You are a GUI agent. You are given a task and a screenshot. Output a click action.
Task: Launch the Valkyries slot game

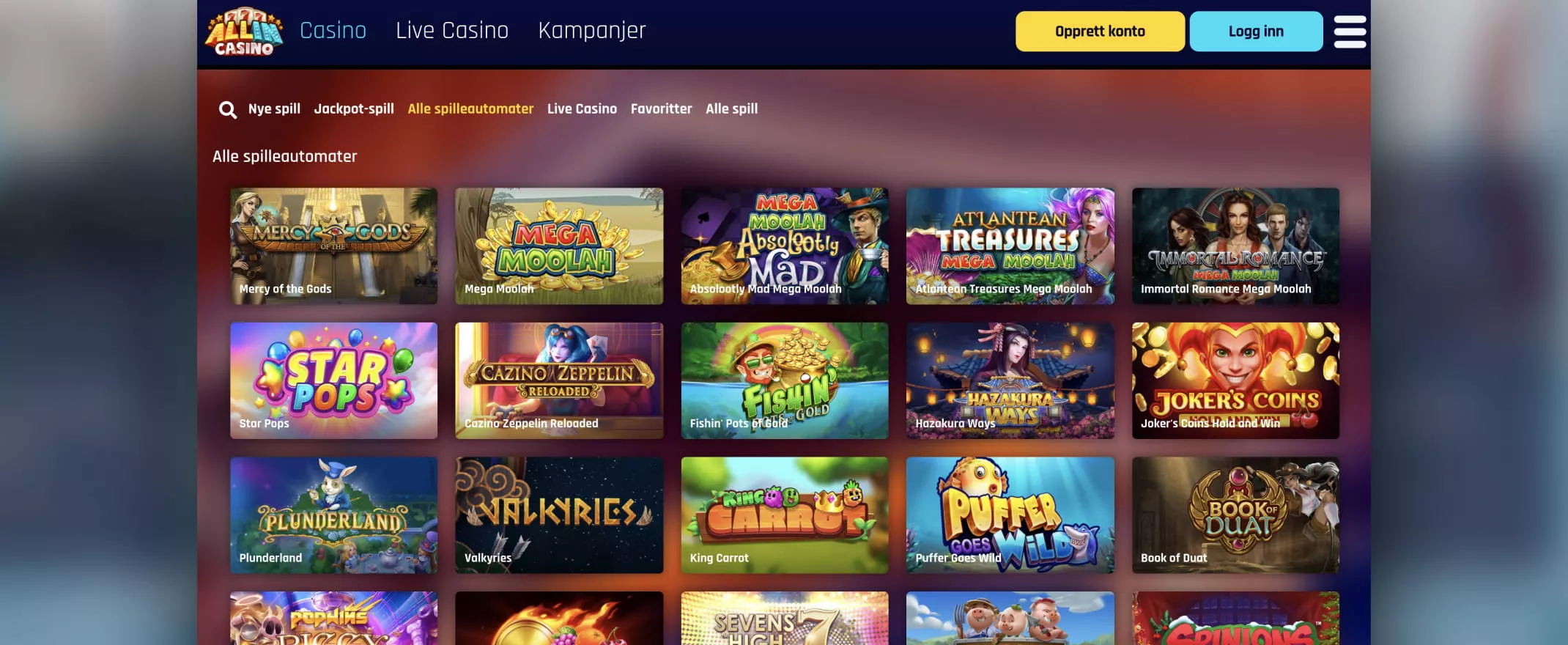[x=559, y=515]
